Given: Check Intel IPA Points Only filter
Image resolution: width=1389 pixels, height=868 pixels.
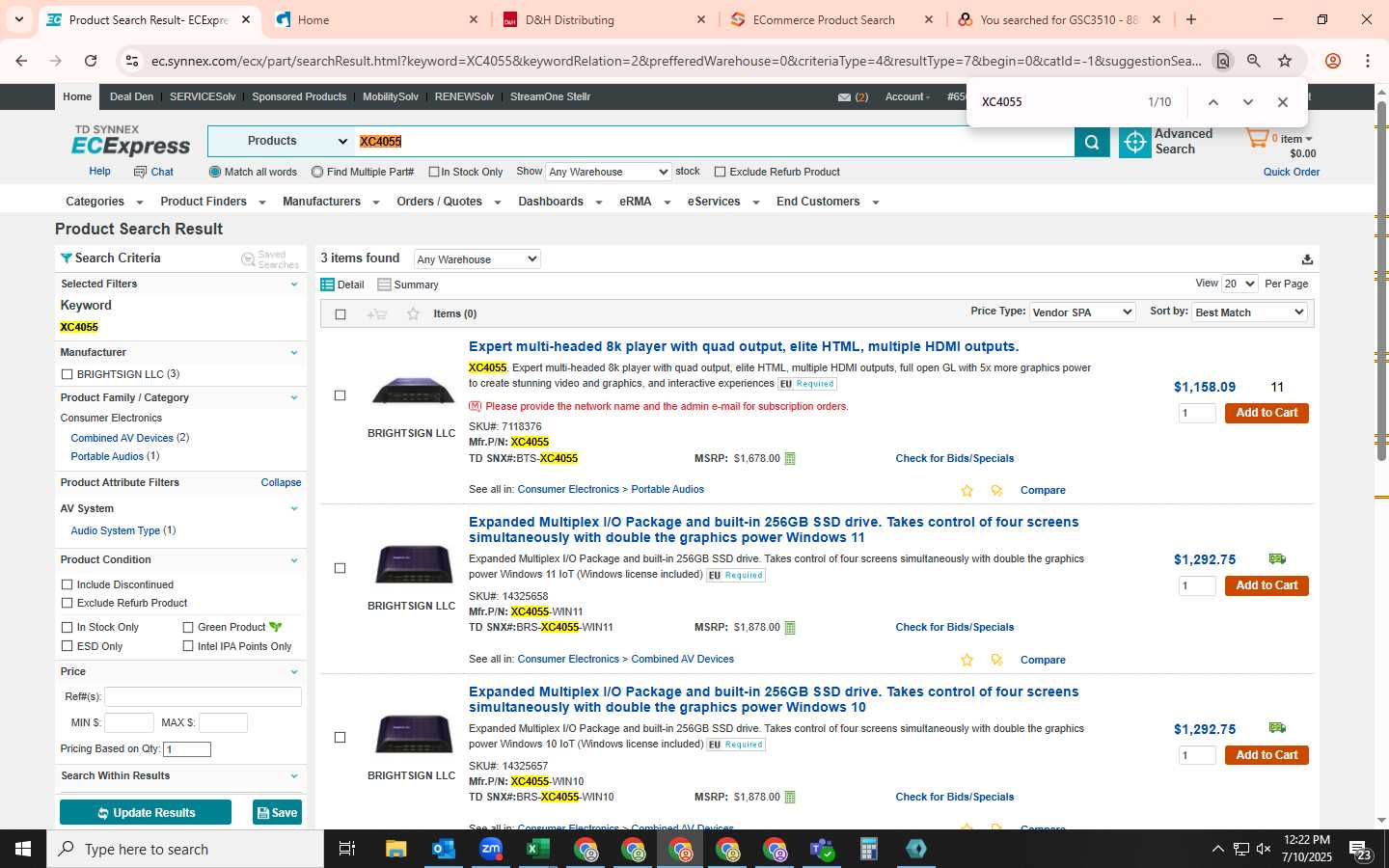Looking at the screenshot, I should point(188,646).
